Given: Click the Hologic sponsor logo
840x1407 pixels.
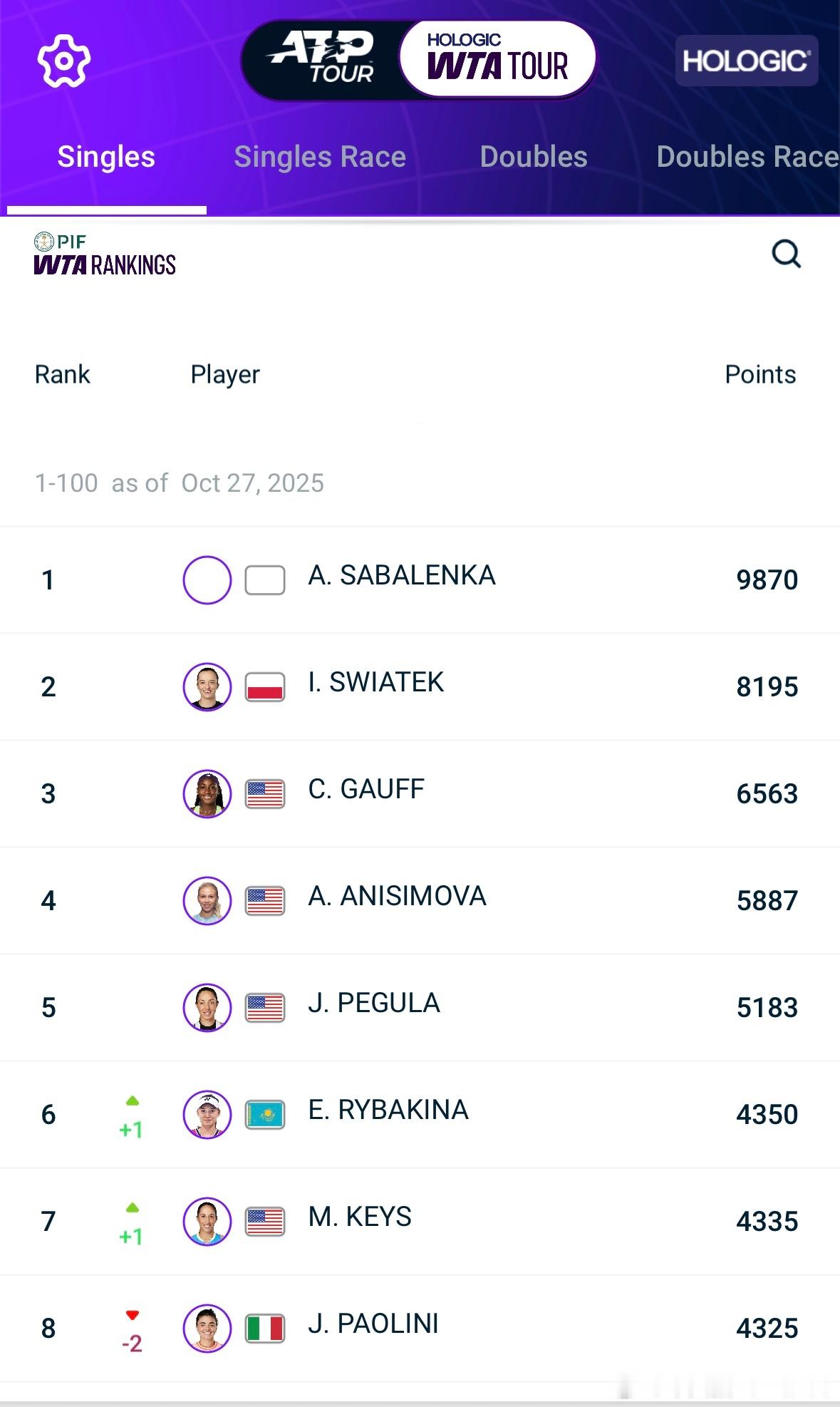Looking at the screenshot, I should click(x=746, y=61).
